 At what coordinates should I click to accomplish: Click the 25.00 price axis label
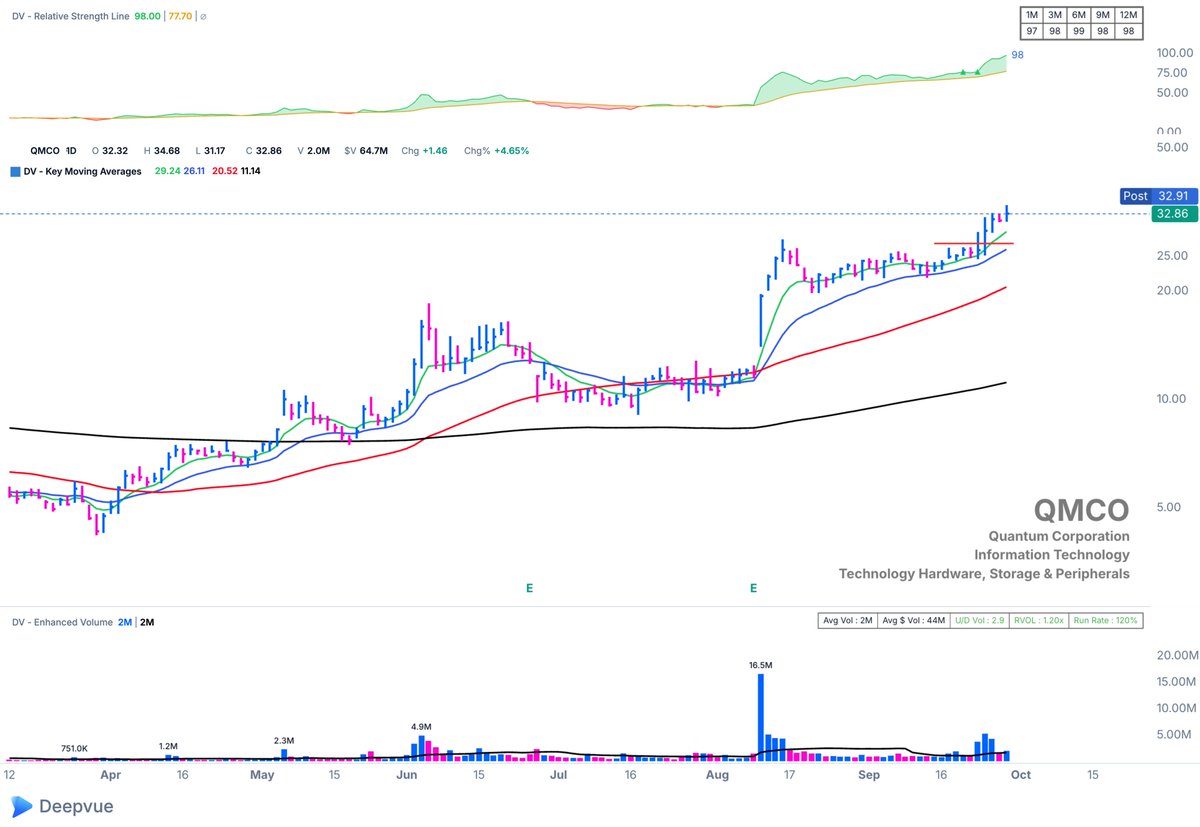click(x=1171, y=256)
